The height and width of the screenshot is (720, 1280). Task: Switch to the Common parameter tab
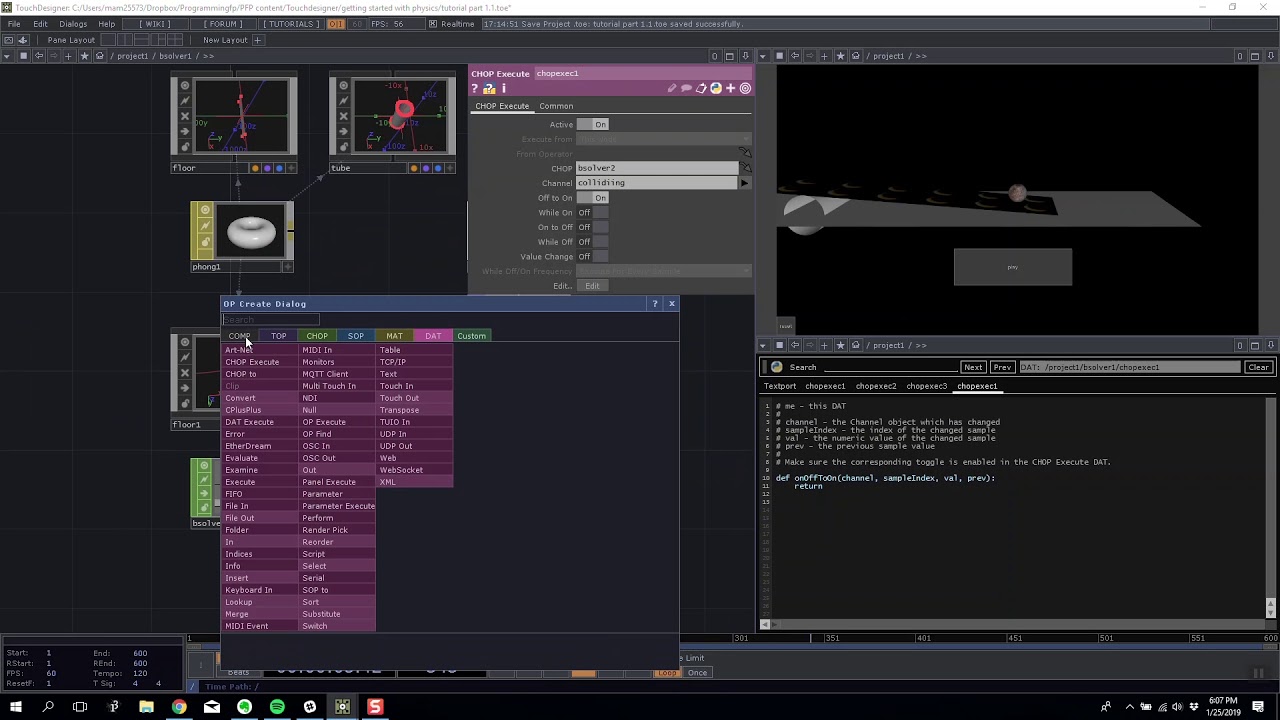click(x=556, y=106)
